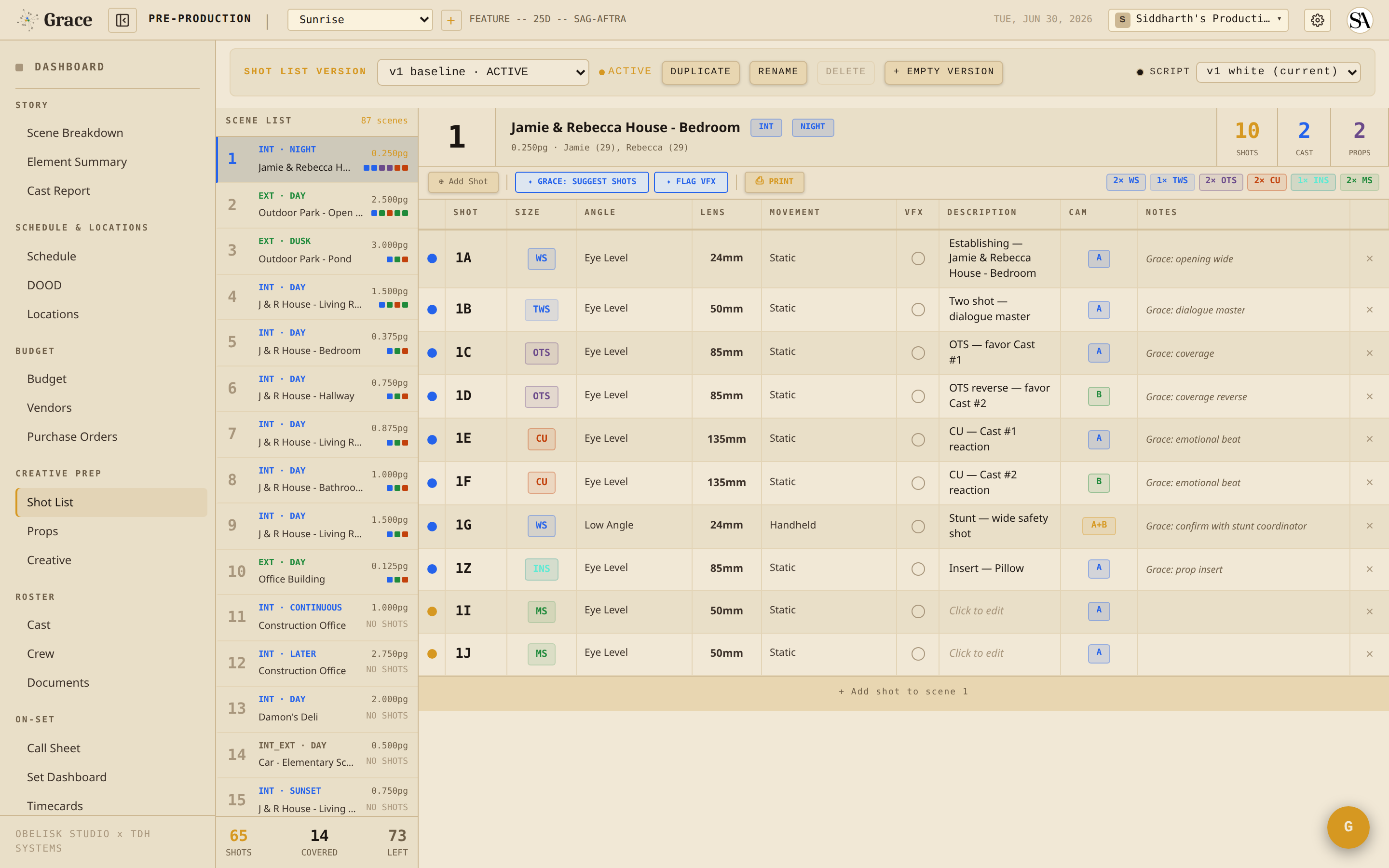This screenshot has width=1389, height=868.
Task: Open the DOOD page
Action: pos(44,285)
